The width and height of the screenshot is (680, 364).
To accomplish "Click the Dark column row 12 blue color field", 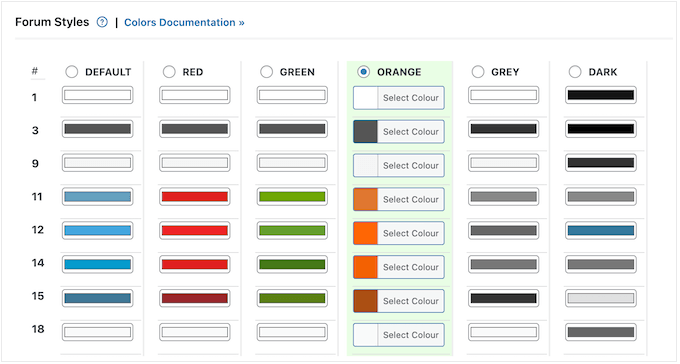I will coord(601,230).
